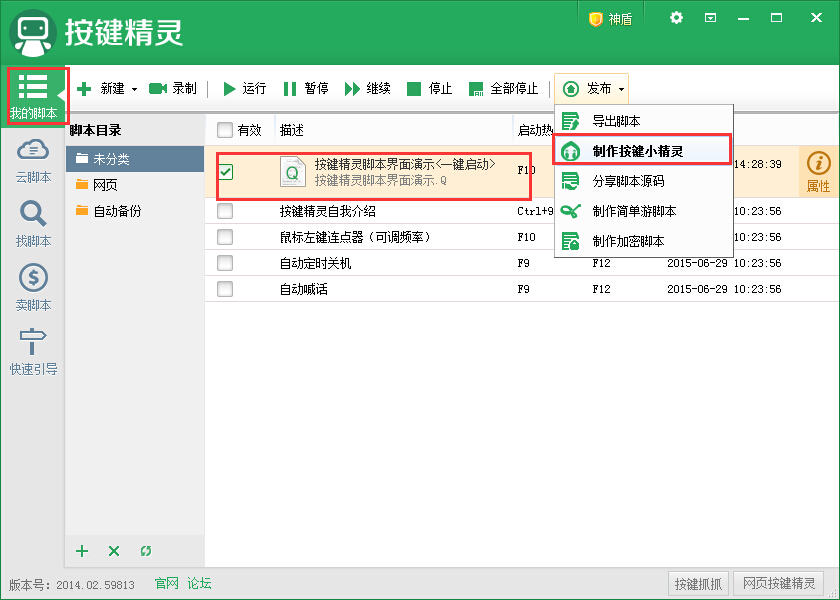The image size is (840, 600).
Task: Stop the script with 停止
Action: coord(430,88)
